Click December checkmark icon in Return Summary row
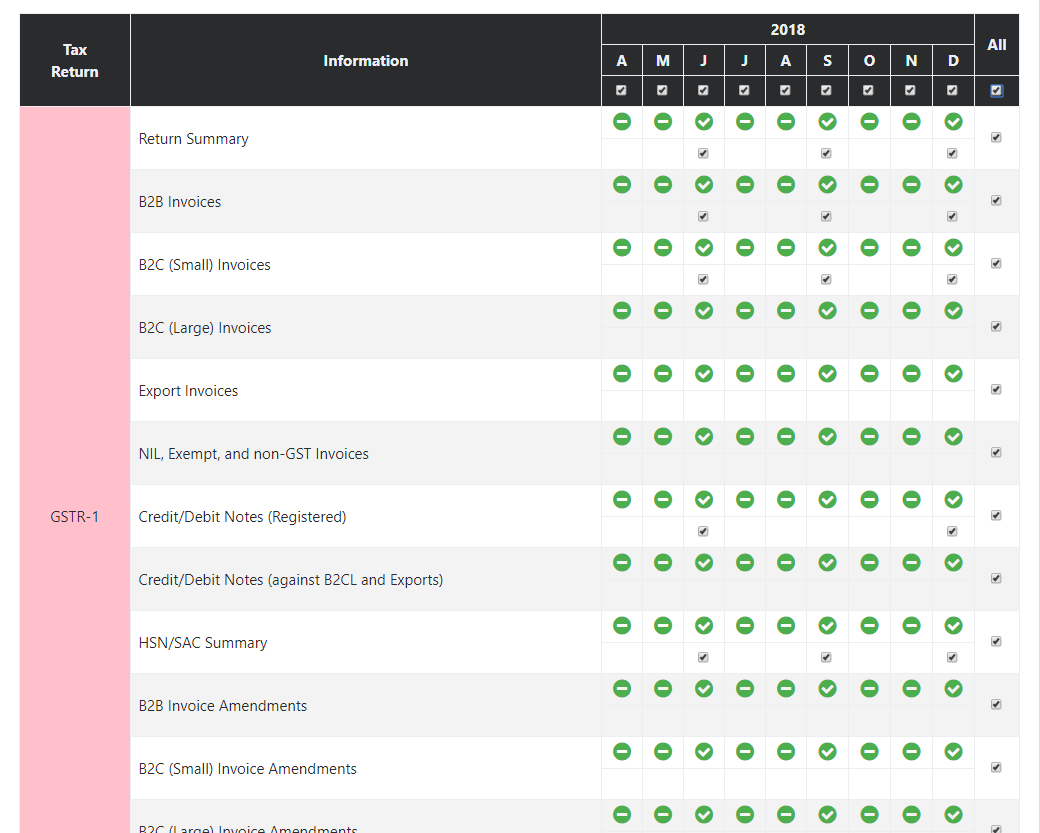Image resolution: width=1040 pixels, height=833 pixels. [953, 122]
